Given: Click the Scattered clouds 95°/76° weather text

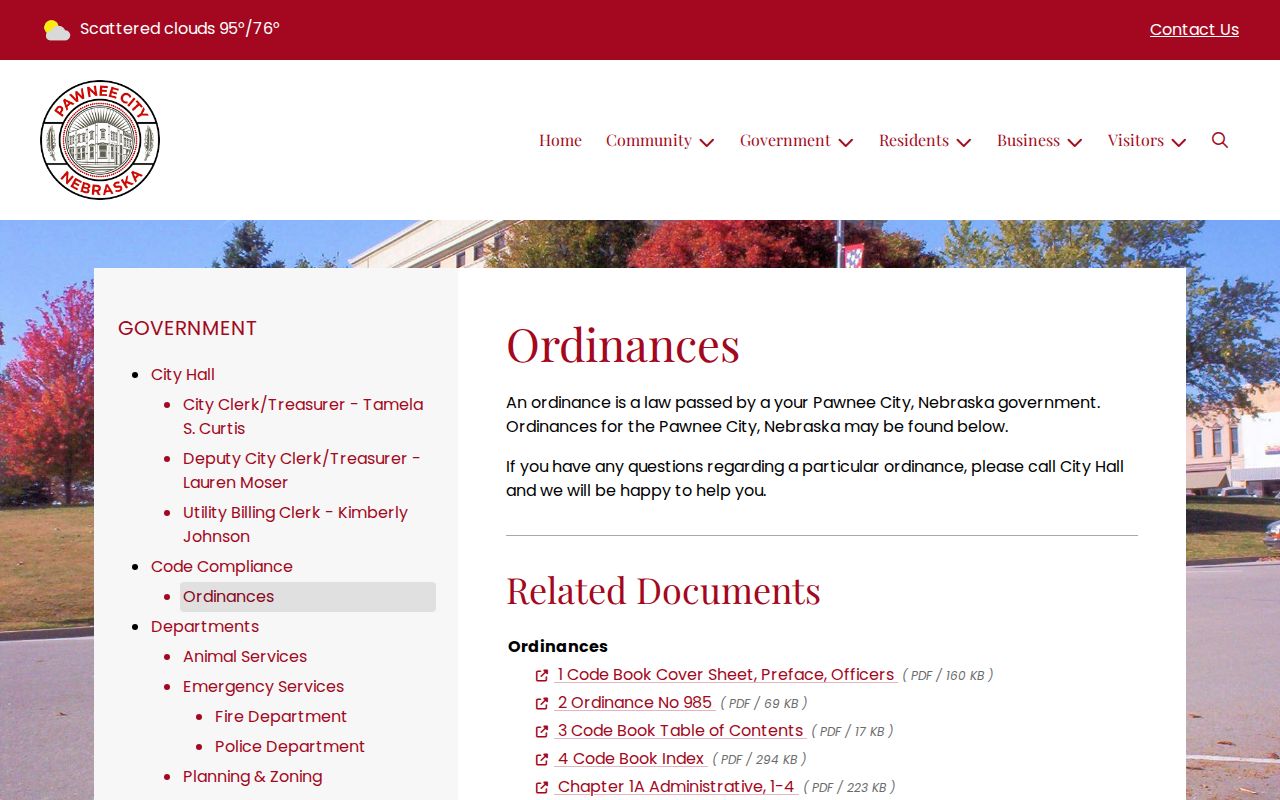Looking at the screenshot, I should point(180,29).
